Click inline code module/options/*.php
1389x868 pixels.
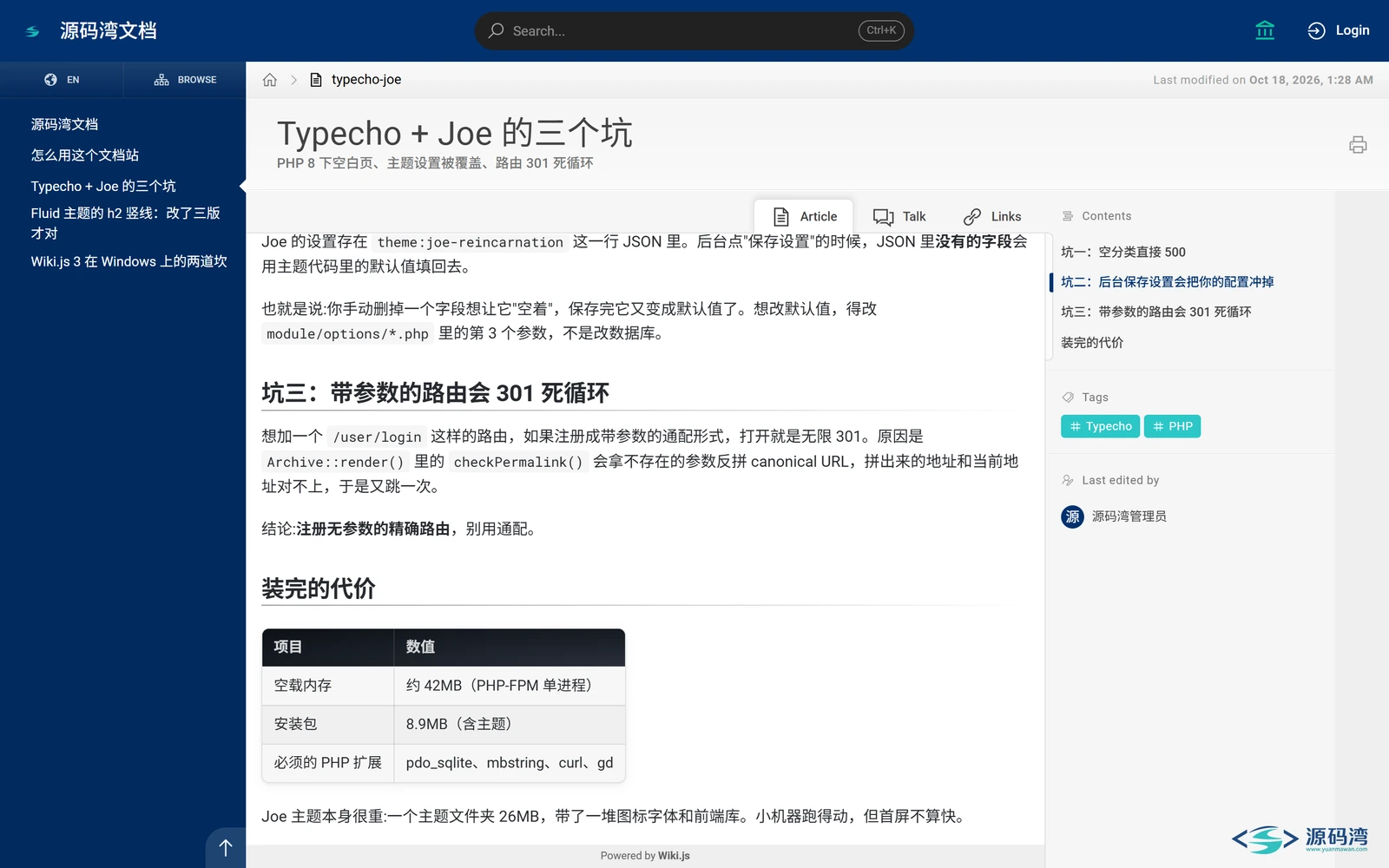(347, 334)
